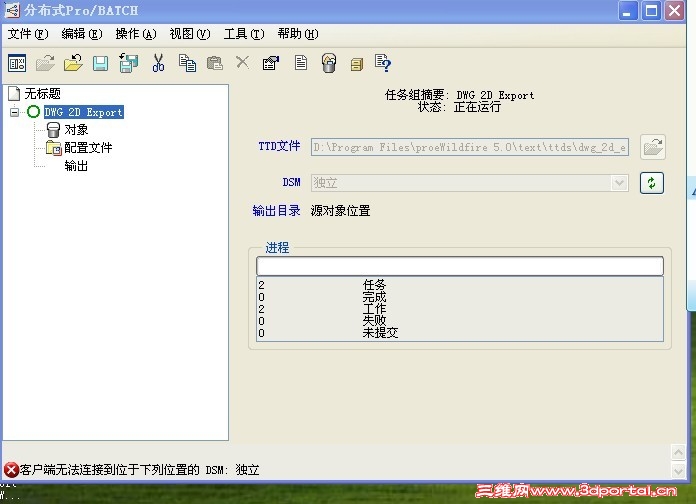Click the greyed open-file toolbar icon
Viewport: 696px width, 504px height.
click(45, 63)
